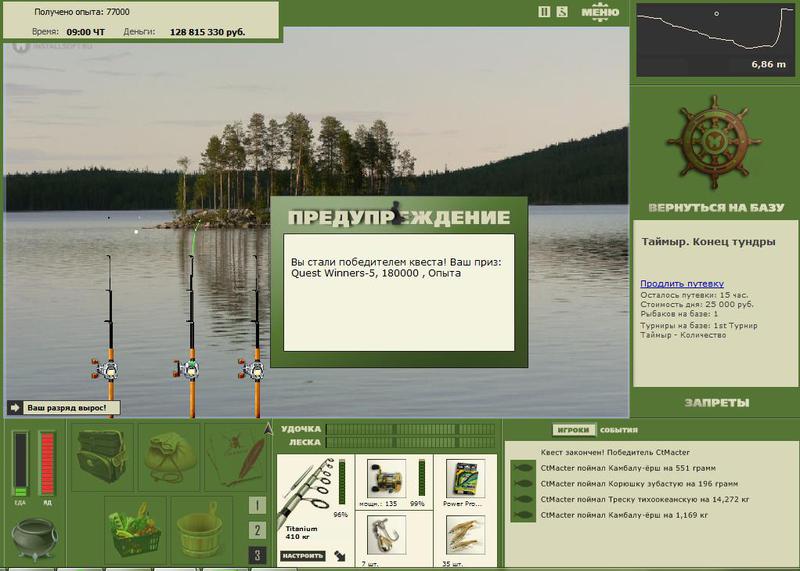Image resolution: width=800 pixels, height=571 pixels.
Task: Click the middle fishing rod reel with the green spool
Action: [187, 369]
